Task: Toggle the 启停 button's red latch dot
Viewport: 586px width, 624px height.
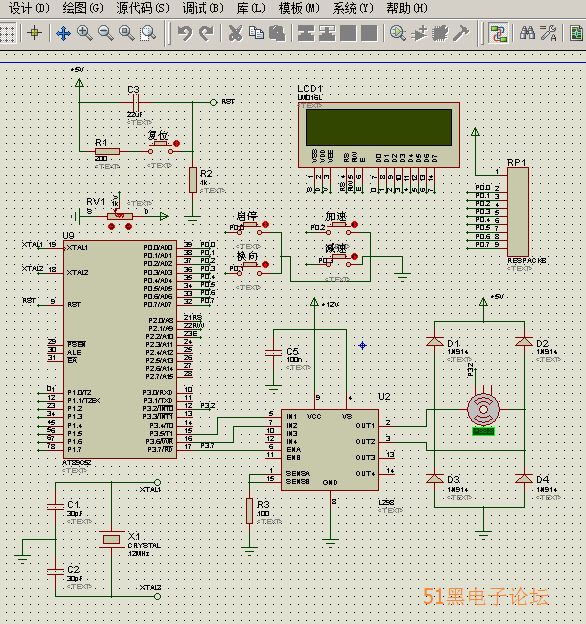Action: [266, 224]
